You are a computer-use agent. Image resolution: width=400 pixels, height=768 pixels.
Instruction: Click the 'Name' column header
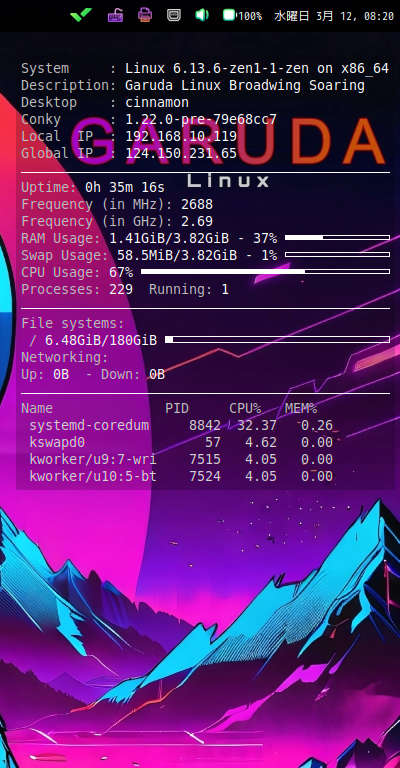pyautogui.click(x=37, y=408)
